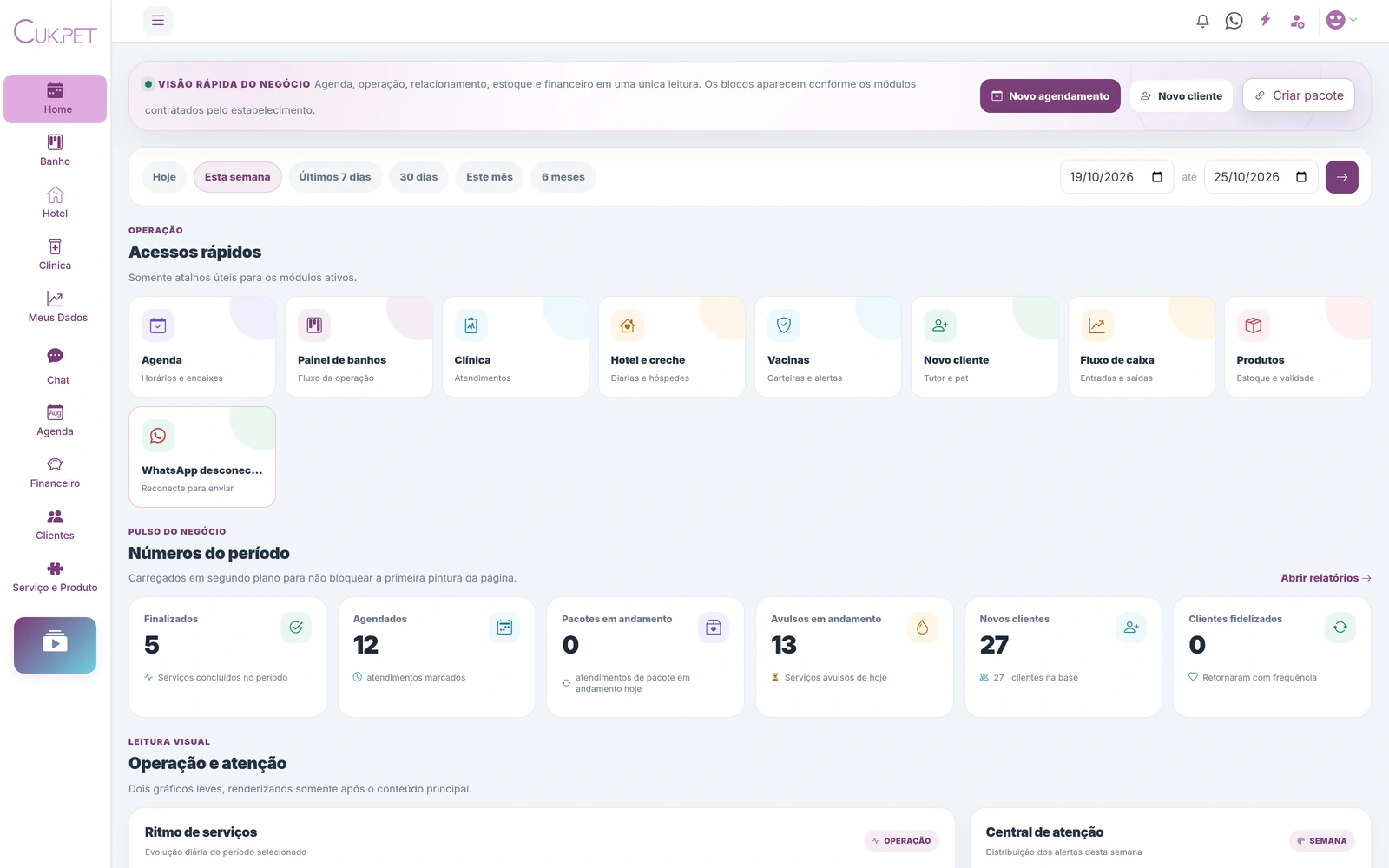Expand the profile avatar dropdown
Image resolution: width=1389 pixels, height=868 pixels.
(x=1341, y=20)
